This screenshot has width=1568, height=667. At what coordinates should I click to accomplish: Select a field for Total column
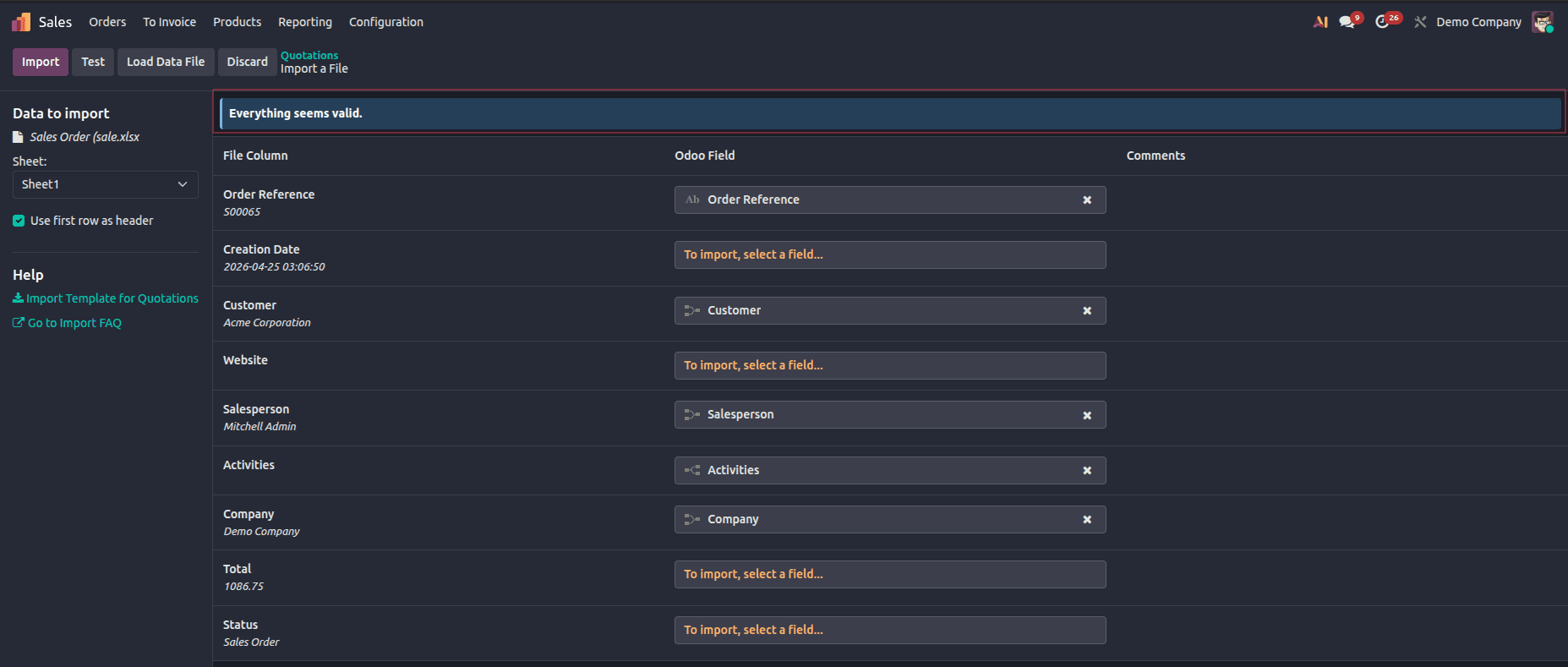pos(890,574)
